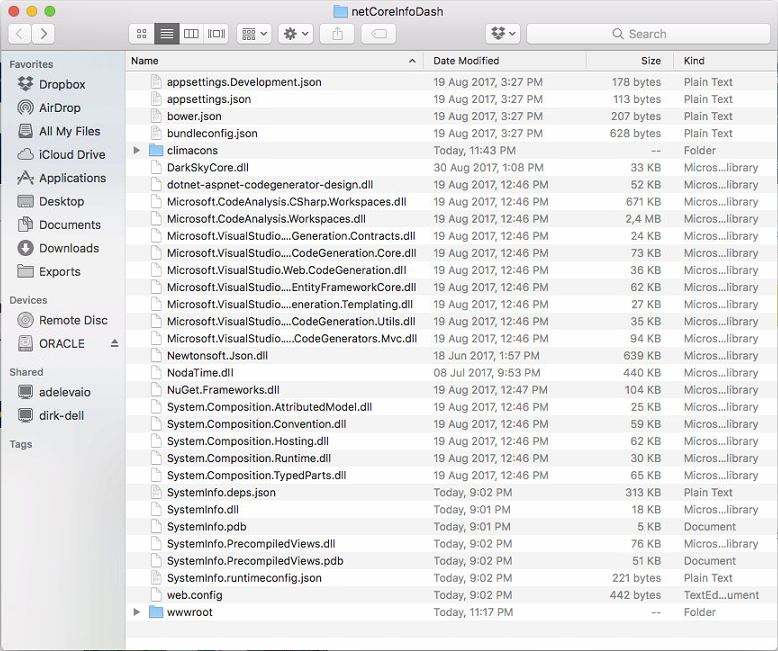The height and width of the screenshot is (651, 778).
Task: Expand the climacons folder disclosure triangle
Action: 137,150
